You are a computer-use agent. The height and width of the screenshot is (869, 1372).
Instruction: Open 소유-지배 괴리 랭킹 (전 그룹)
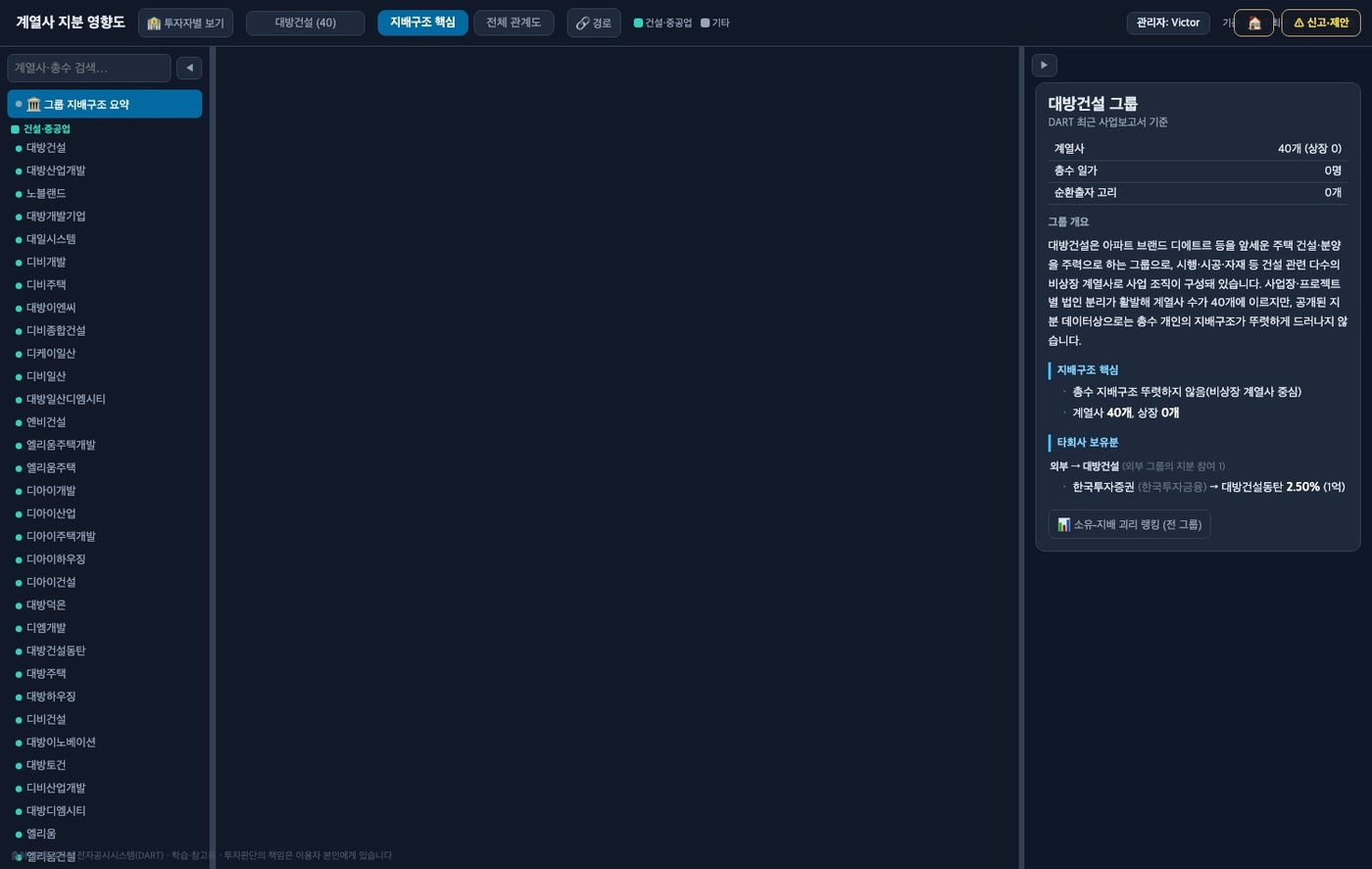pos(1129,524)
